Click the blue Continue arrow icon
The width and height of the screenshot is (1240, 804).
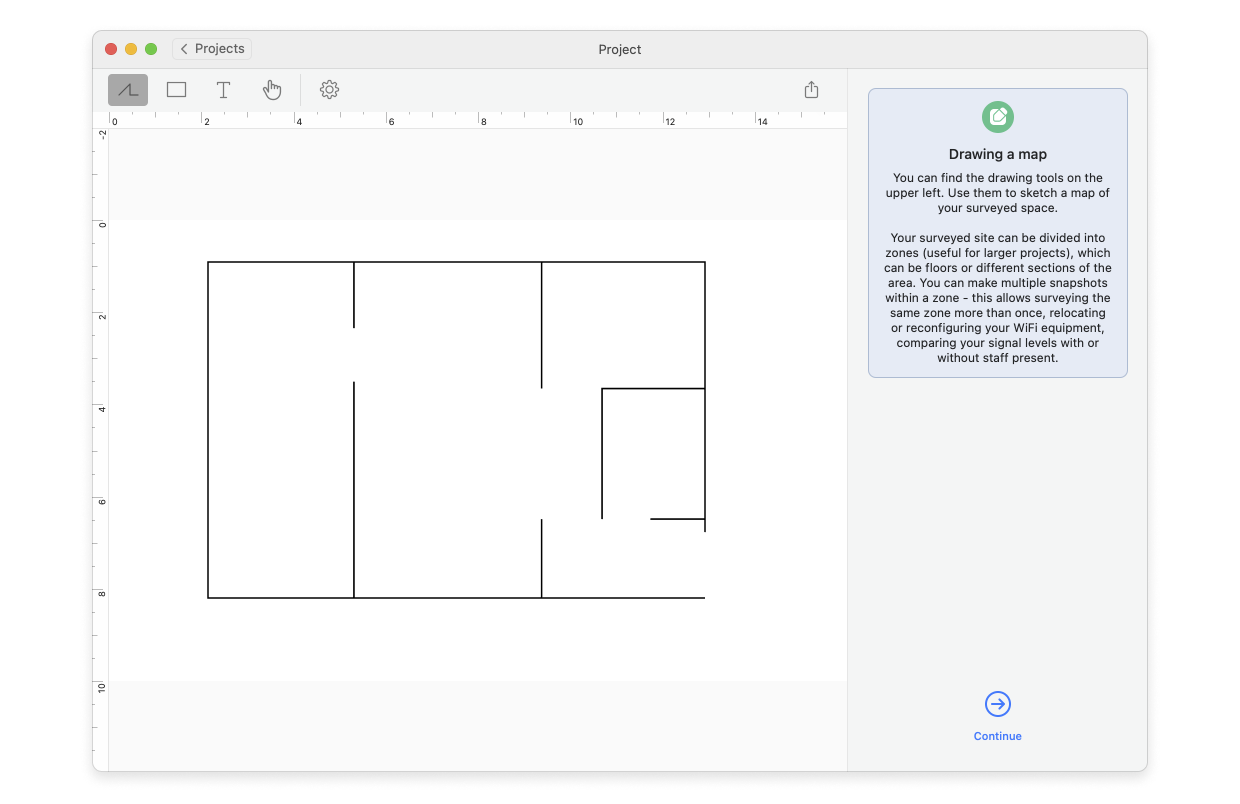point(997,704)
